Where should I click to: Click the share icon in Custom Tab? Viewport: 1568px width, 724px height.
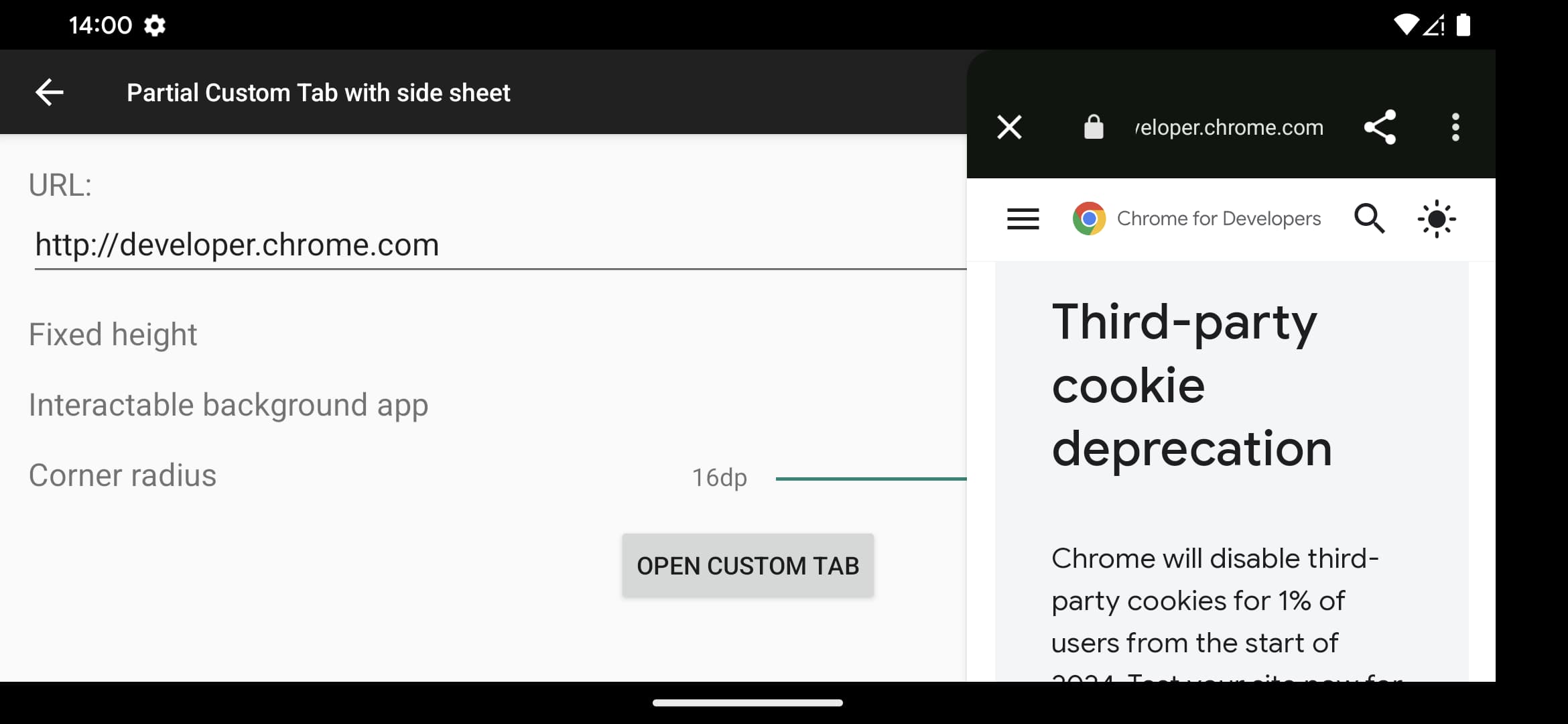[1383, 127]
